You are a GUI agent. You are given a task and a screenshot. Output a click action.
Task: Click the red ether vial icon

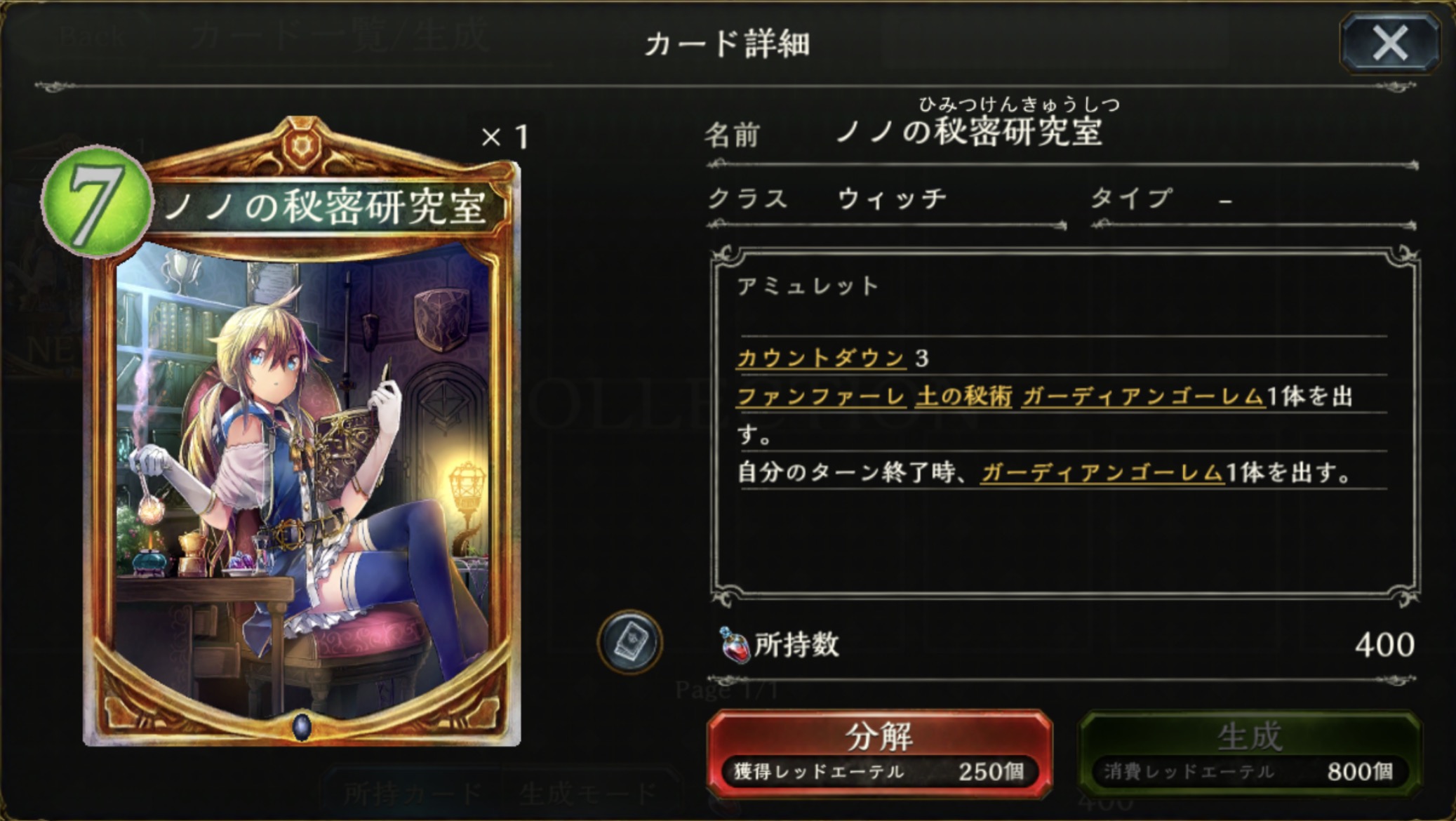(x=734, y=644)
